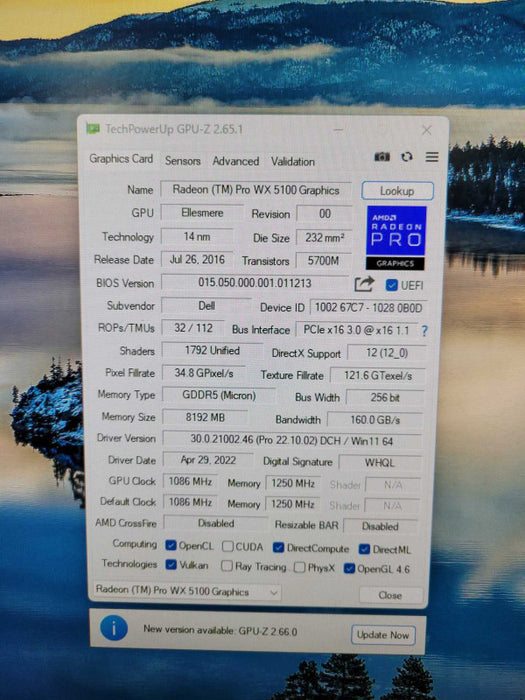This screenshot has width=525, height=700.
Task: Click the BIOS Version field 015.050.000.001.011213
Action: (255, 283)
